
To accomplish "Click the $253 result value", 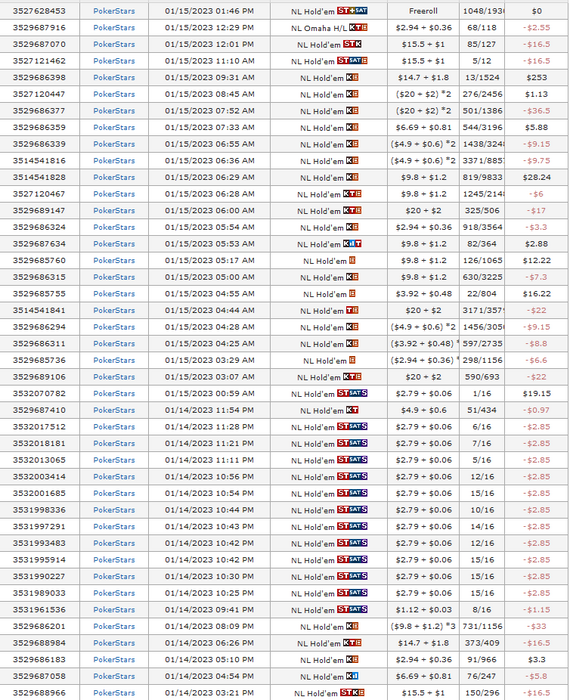I will (537, 77).
